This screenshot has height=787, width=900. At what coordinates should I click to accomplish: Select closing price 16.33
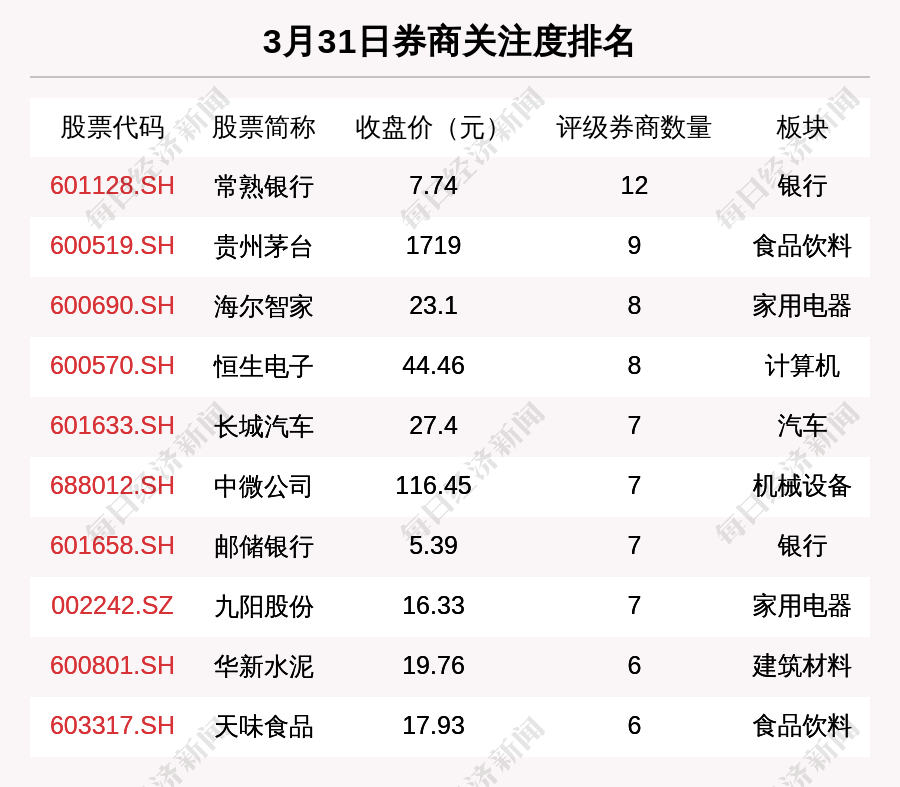(x=433, y=606)
